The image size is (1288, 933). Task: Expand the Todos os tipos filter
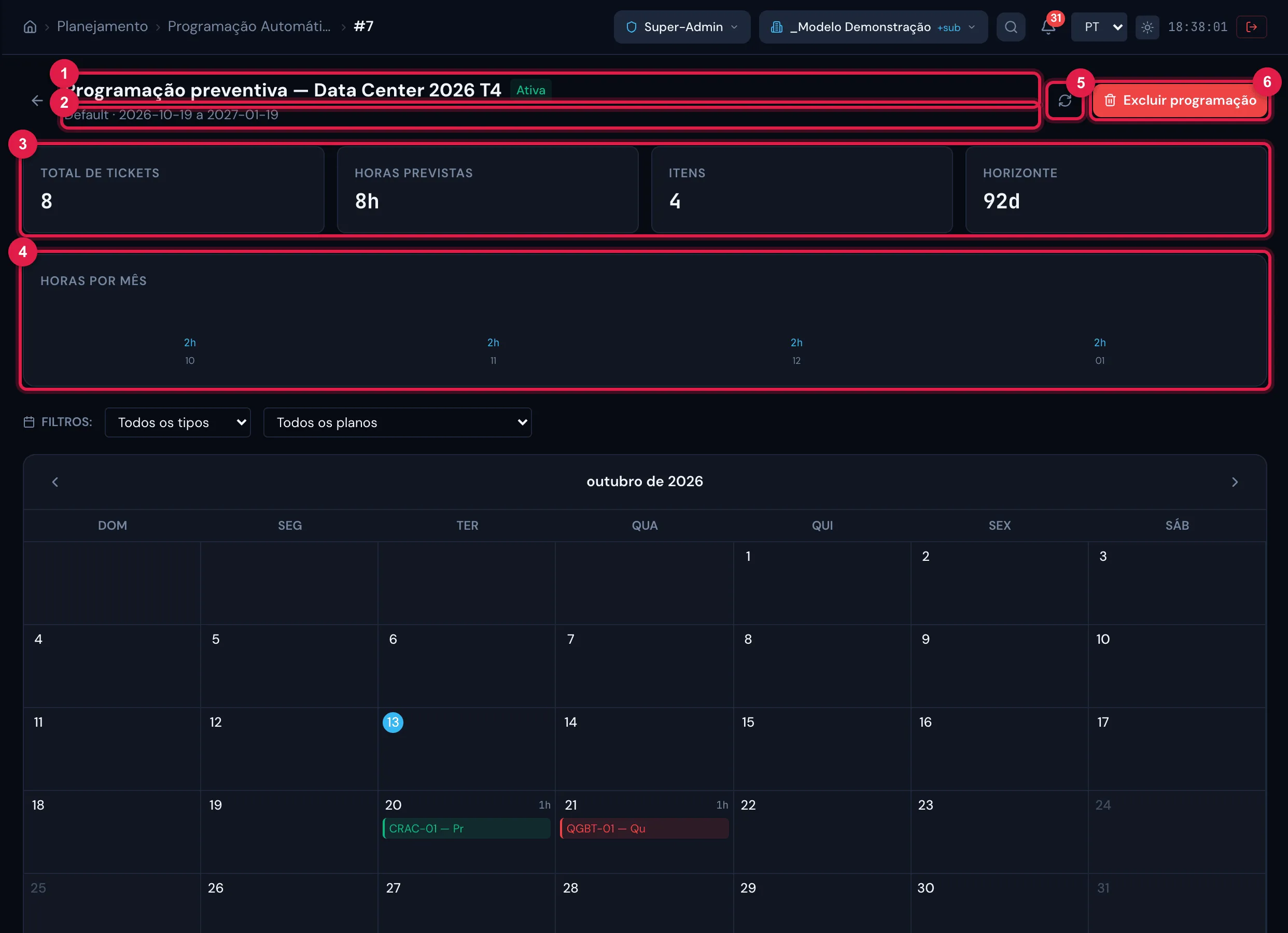[x=178, y=422]
